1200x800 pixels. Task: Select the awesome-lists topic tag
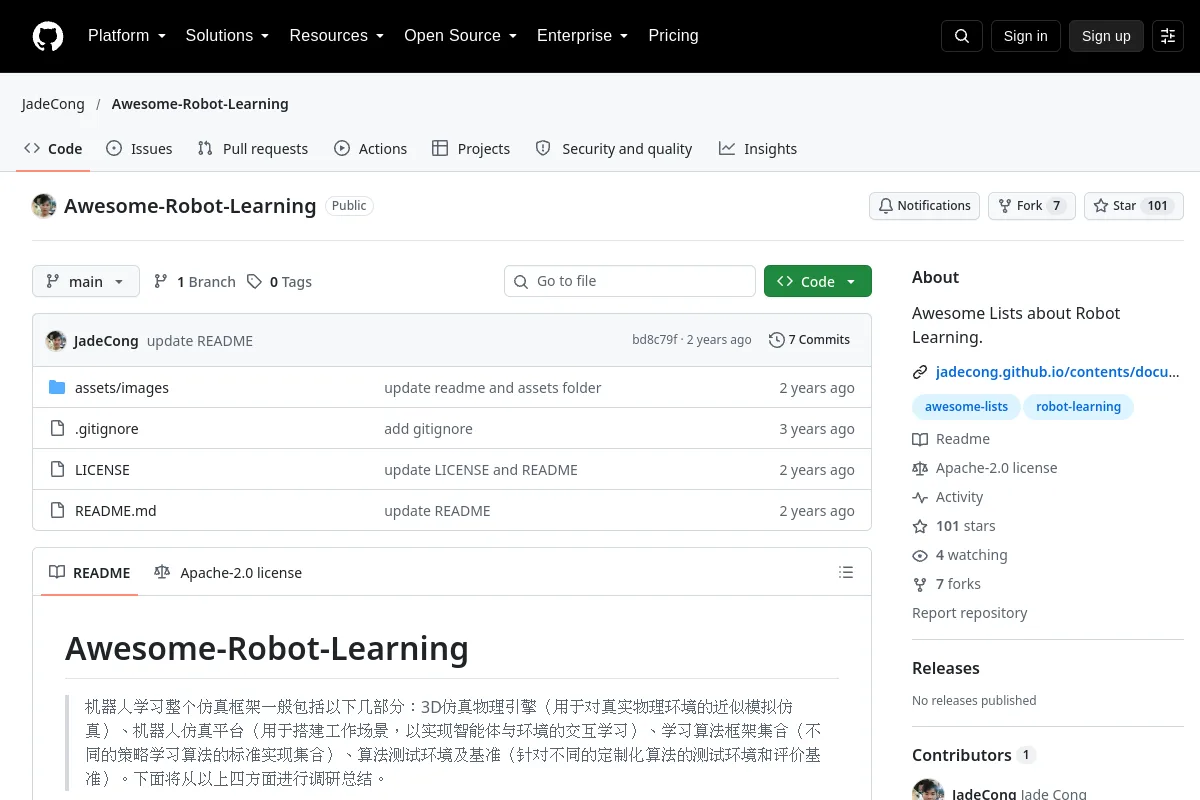tap(966, 407)
